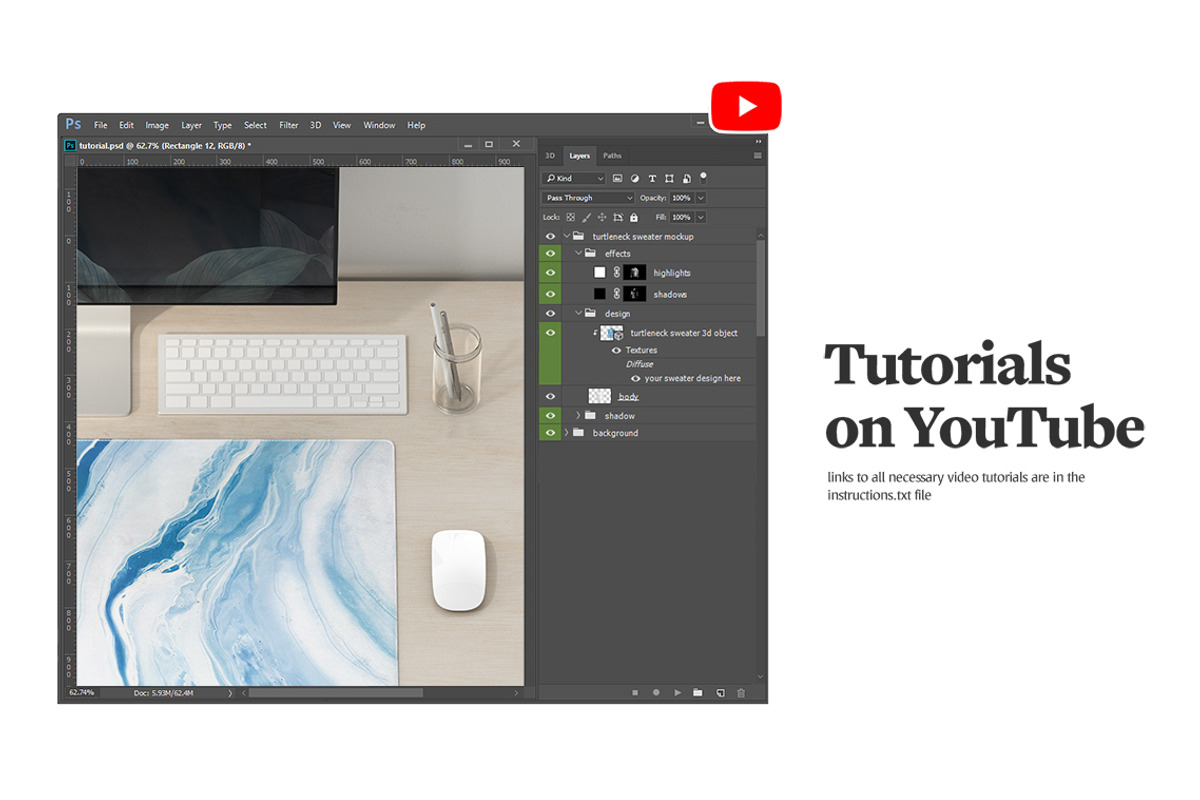Click lock position move icon
The image size is (1200, 800).
(x=602, y=217)
